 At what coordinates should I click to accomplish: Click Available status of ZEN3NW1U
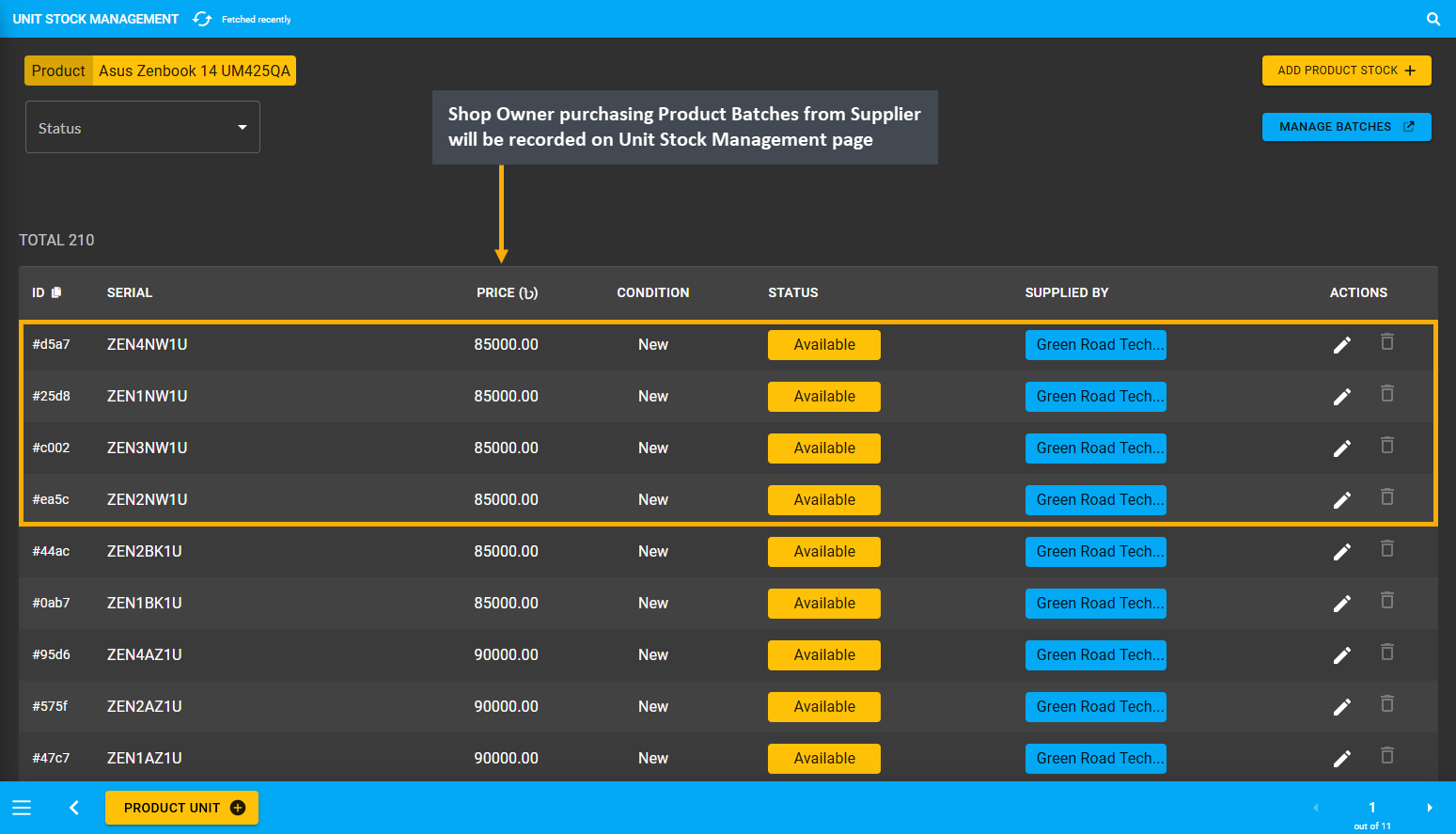tap(824, 448)
